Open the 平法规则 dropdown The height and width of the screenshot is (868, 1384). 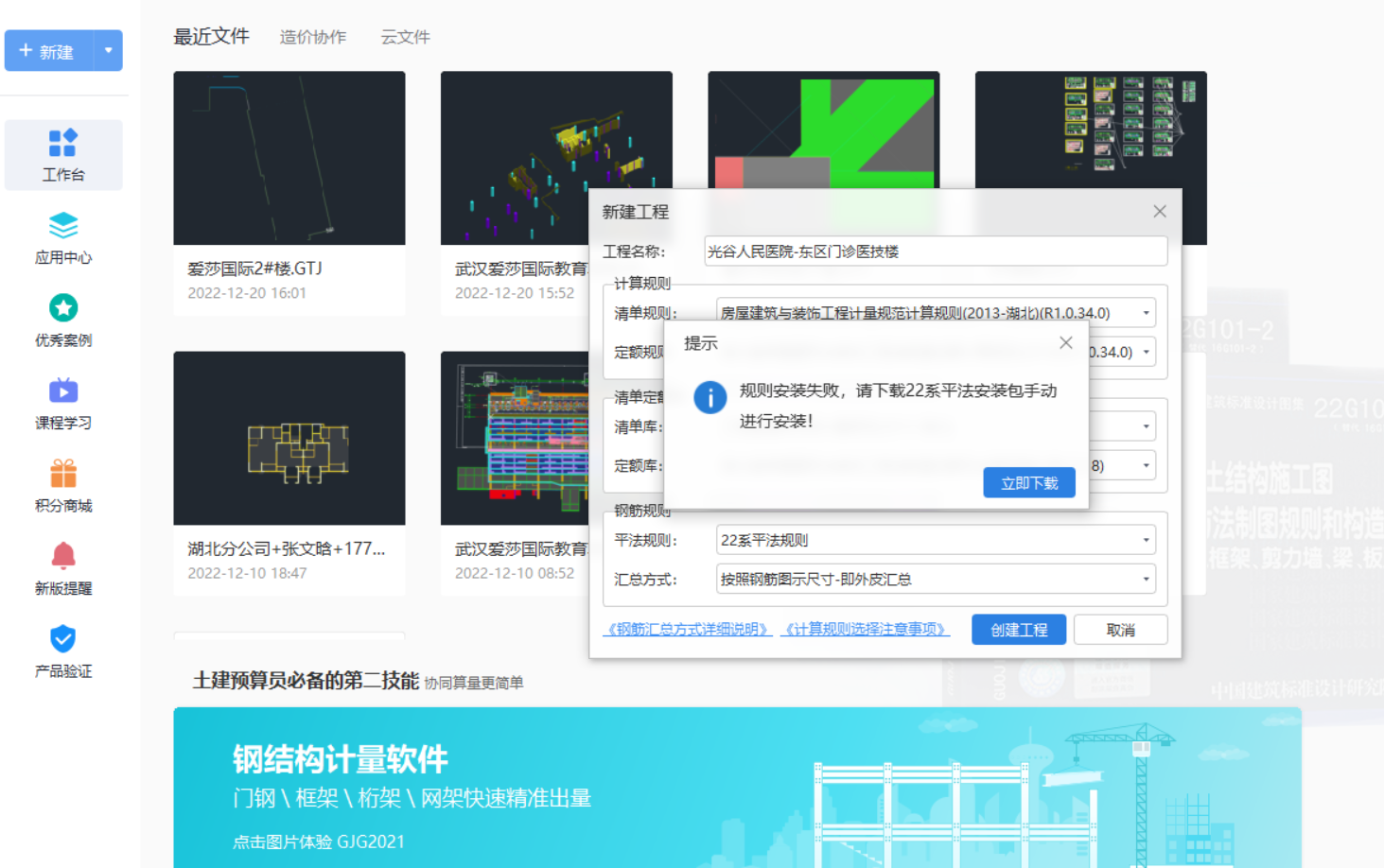point(936,540)
